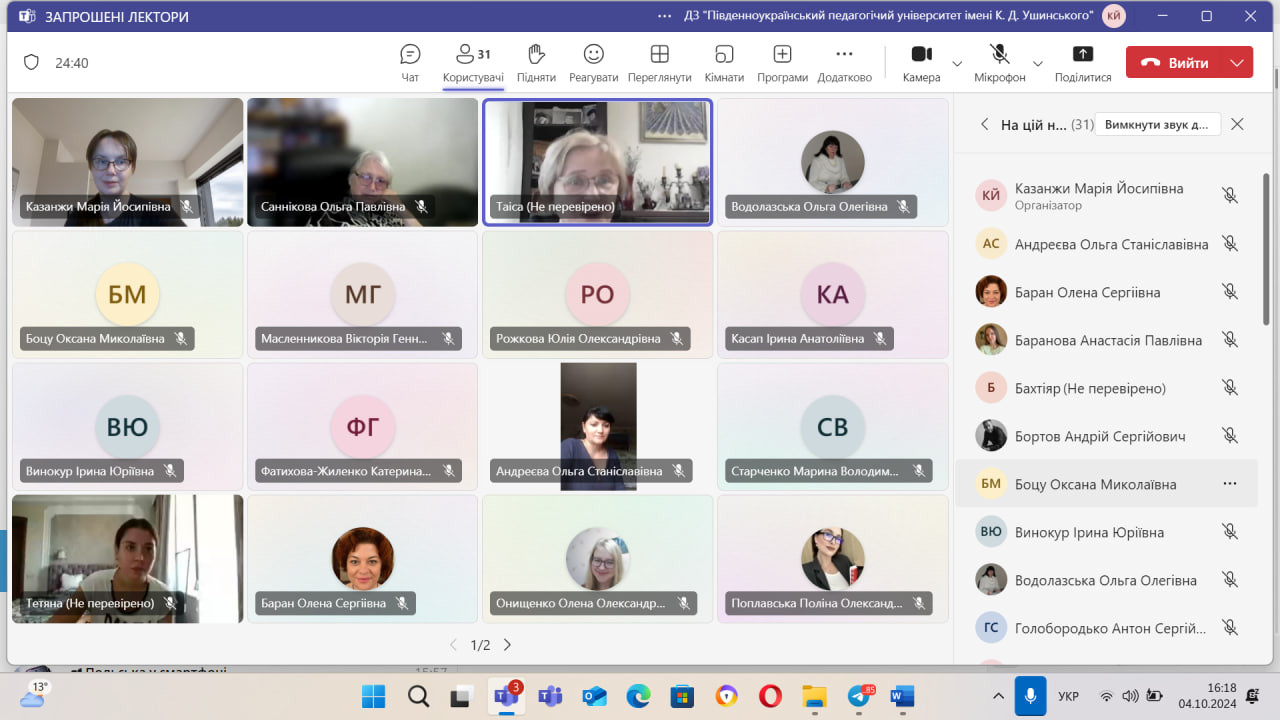Viewport: 1280px width, 720px height.
Task: Open Додатково more options menu
Action: pyautogui.click(x=844, y=55)
